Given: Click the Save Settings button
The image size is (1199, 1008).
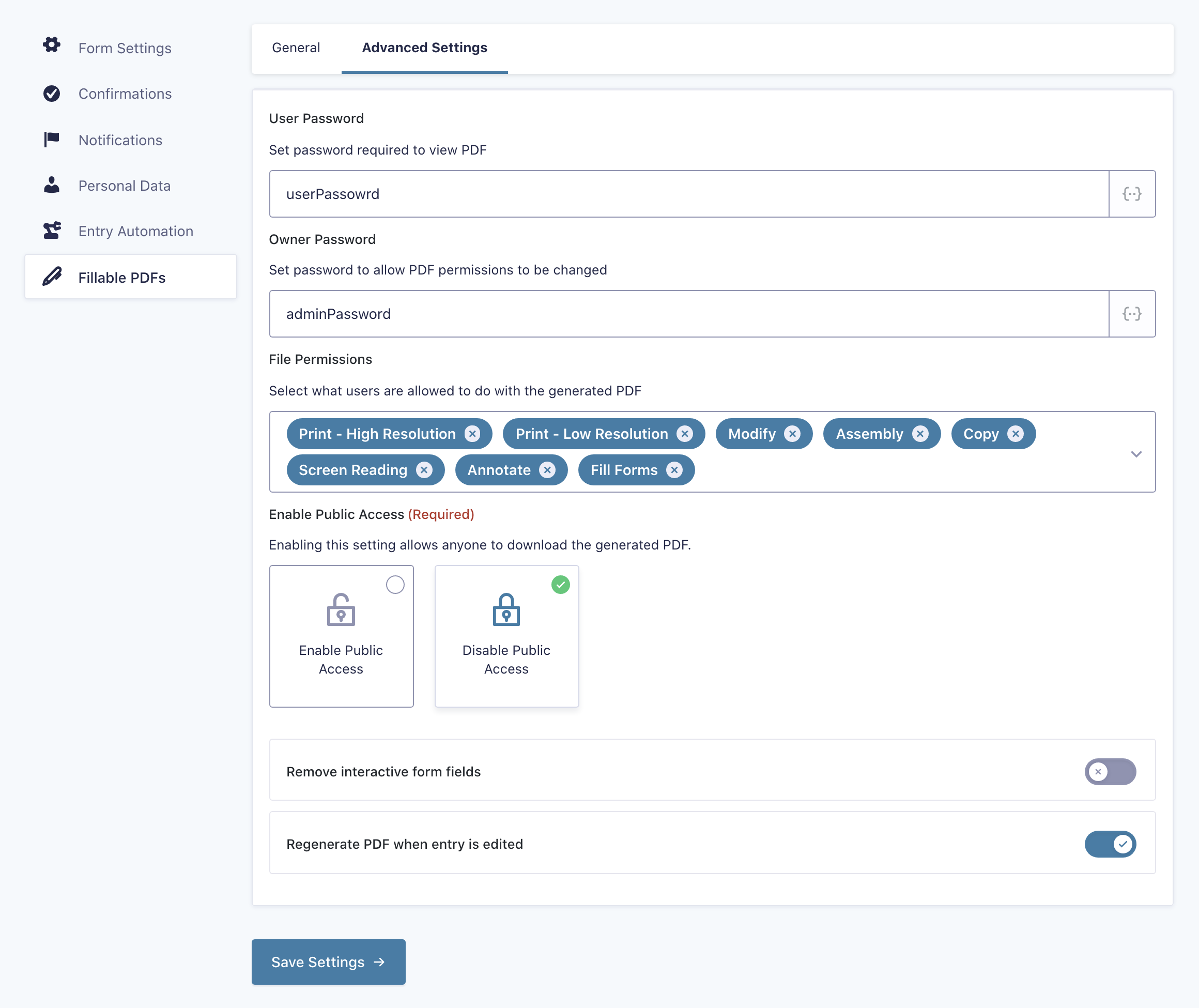Looking at the screenshot, I should coord(329,961).
